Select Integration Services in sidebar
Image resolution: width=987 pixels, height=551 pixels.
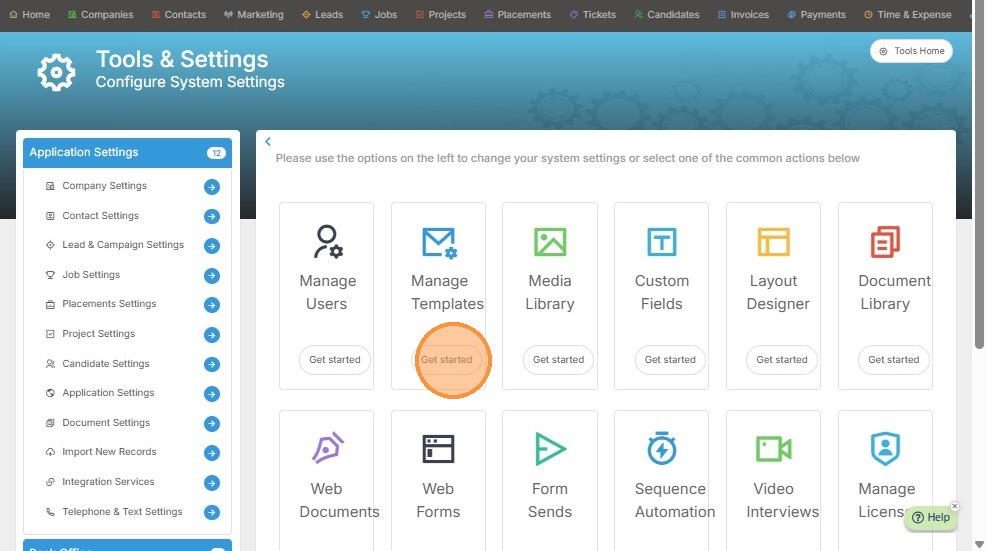tap(108, 482)
